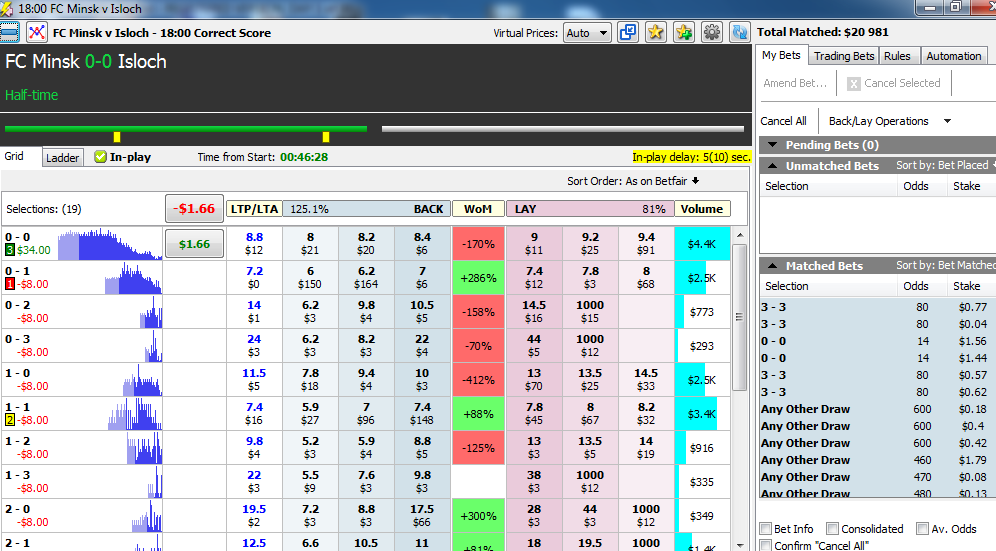Click the market chart icon beside the title
Image resolution: width=996 pixels, height=551 pixels.
(37, 32)
